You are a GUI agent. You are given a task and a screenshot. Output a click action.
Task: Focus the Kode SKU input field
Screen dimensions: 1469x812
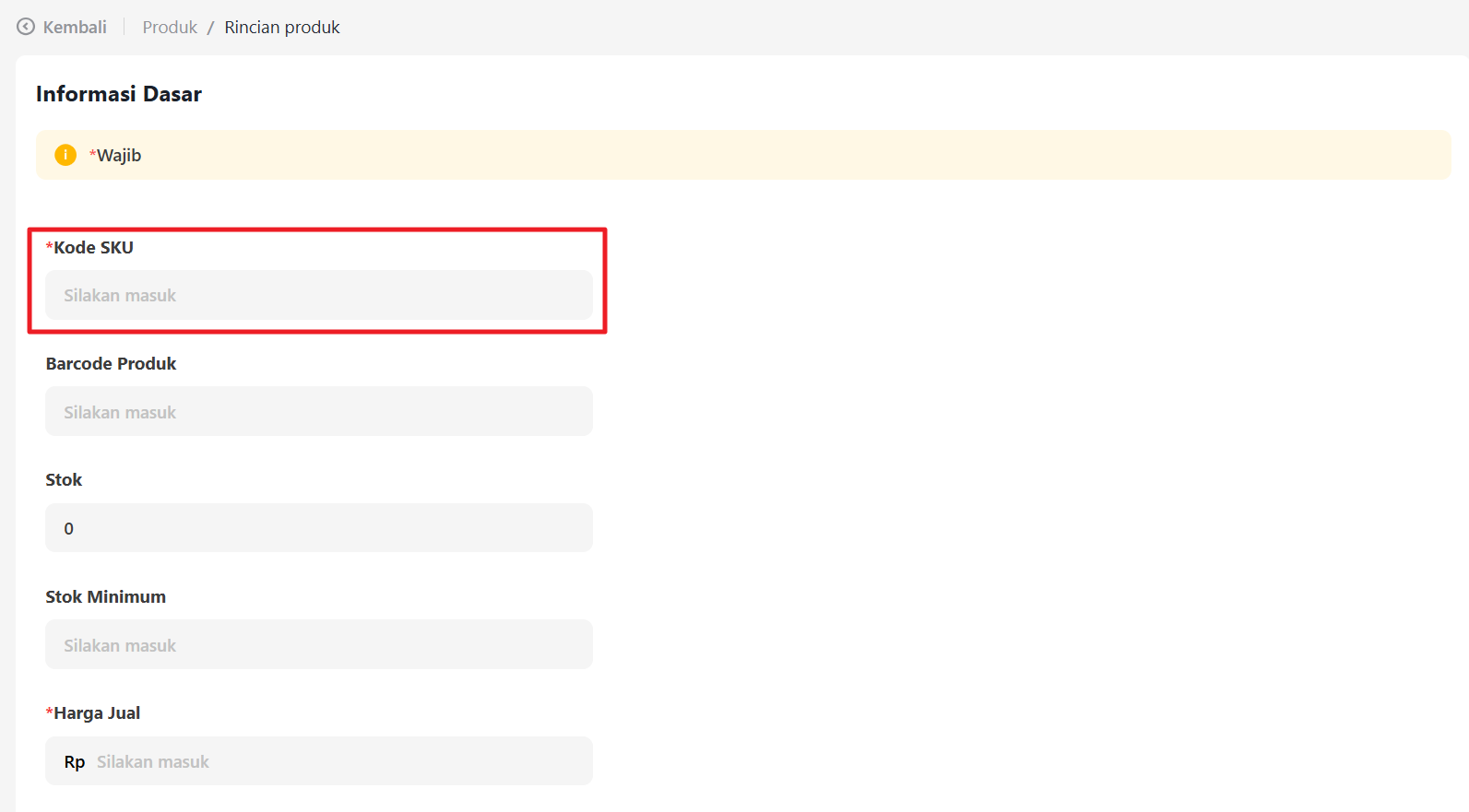319,295
